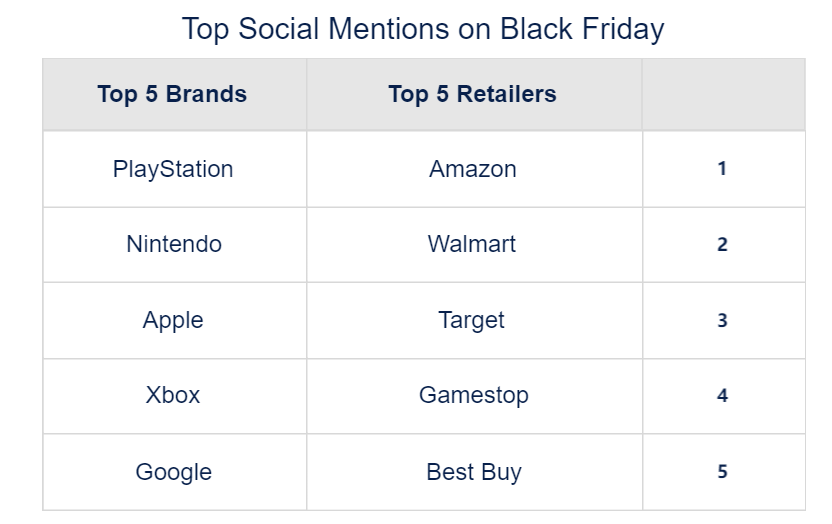832x524 pixels.
Task: Click rank number 3 cell
Action: 722,320
